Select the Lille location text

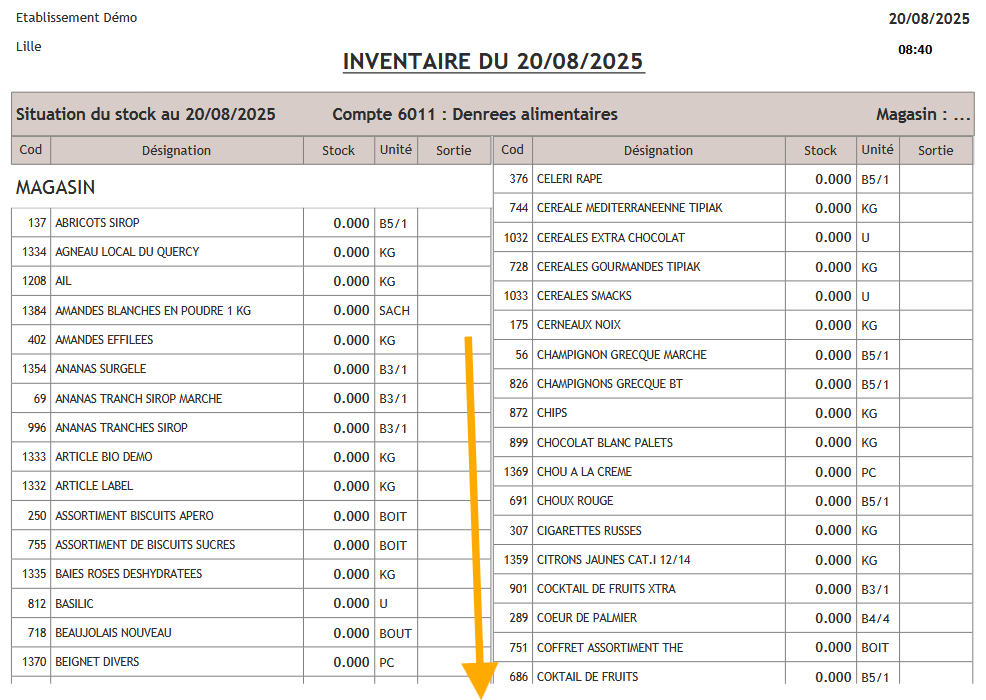click(x=29, y=47)
